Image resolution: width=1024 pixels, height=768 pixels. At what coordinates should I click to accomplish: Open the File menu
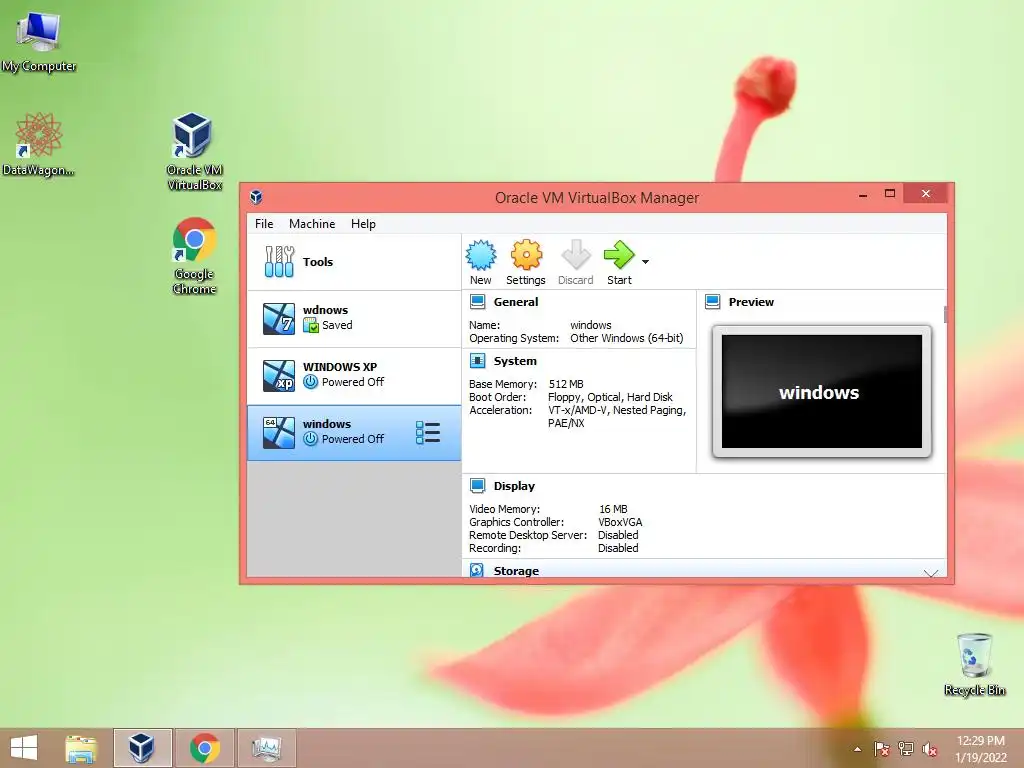pos(264,223)
